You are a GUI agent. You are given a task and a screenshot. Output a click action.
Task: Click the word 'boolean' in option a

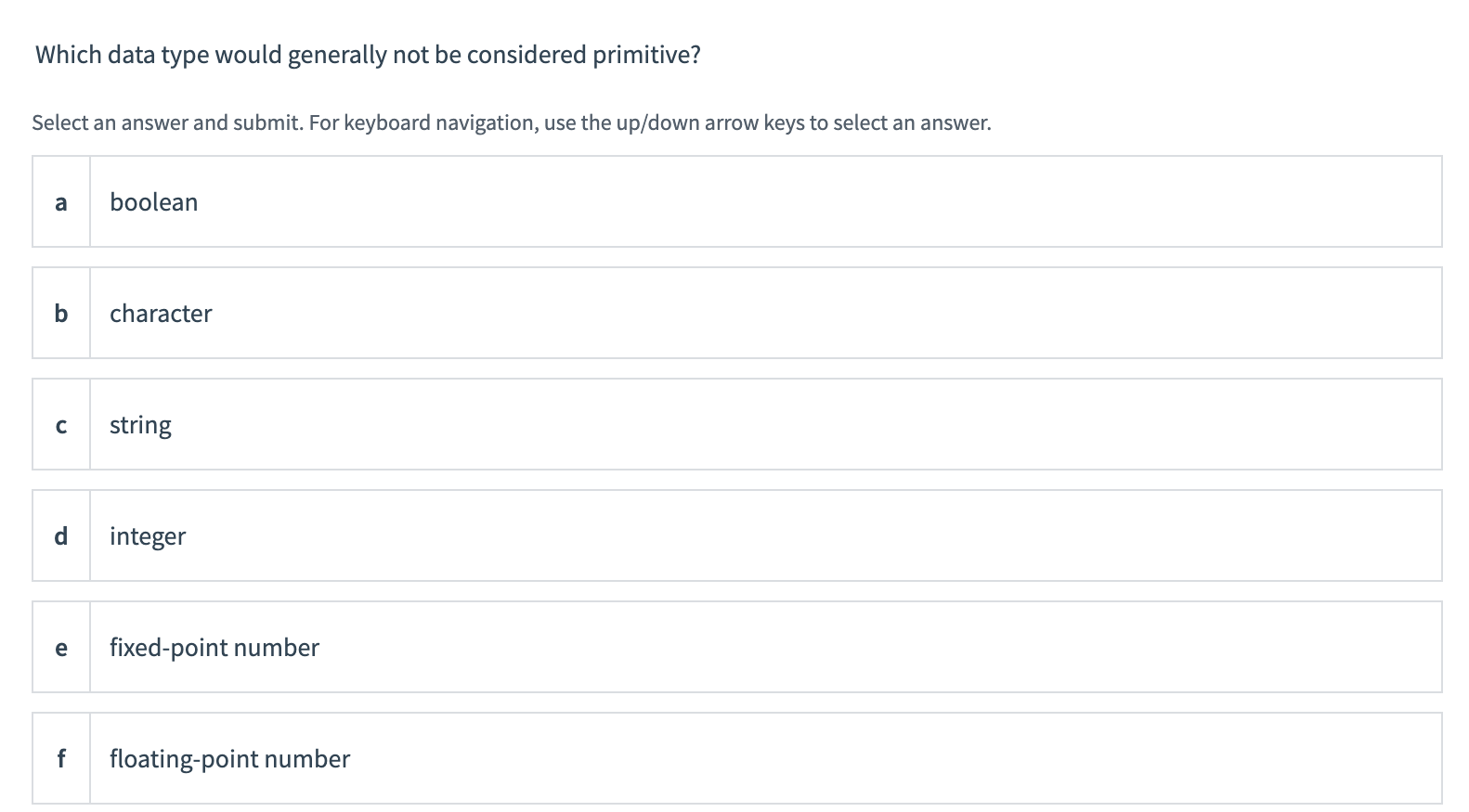point(153,201)
